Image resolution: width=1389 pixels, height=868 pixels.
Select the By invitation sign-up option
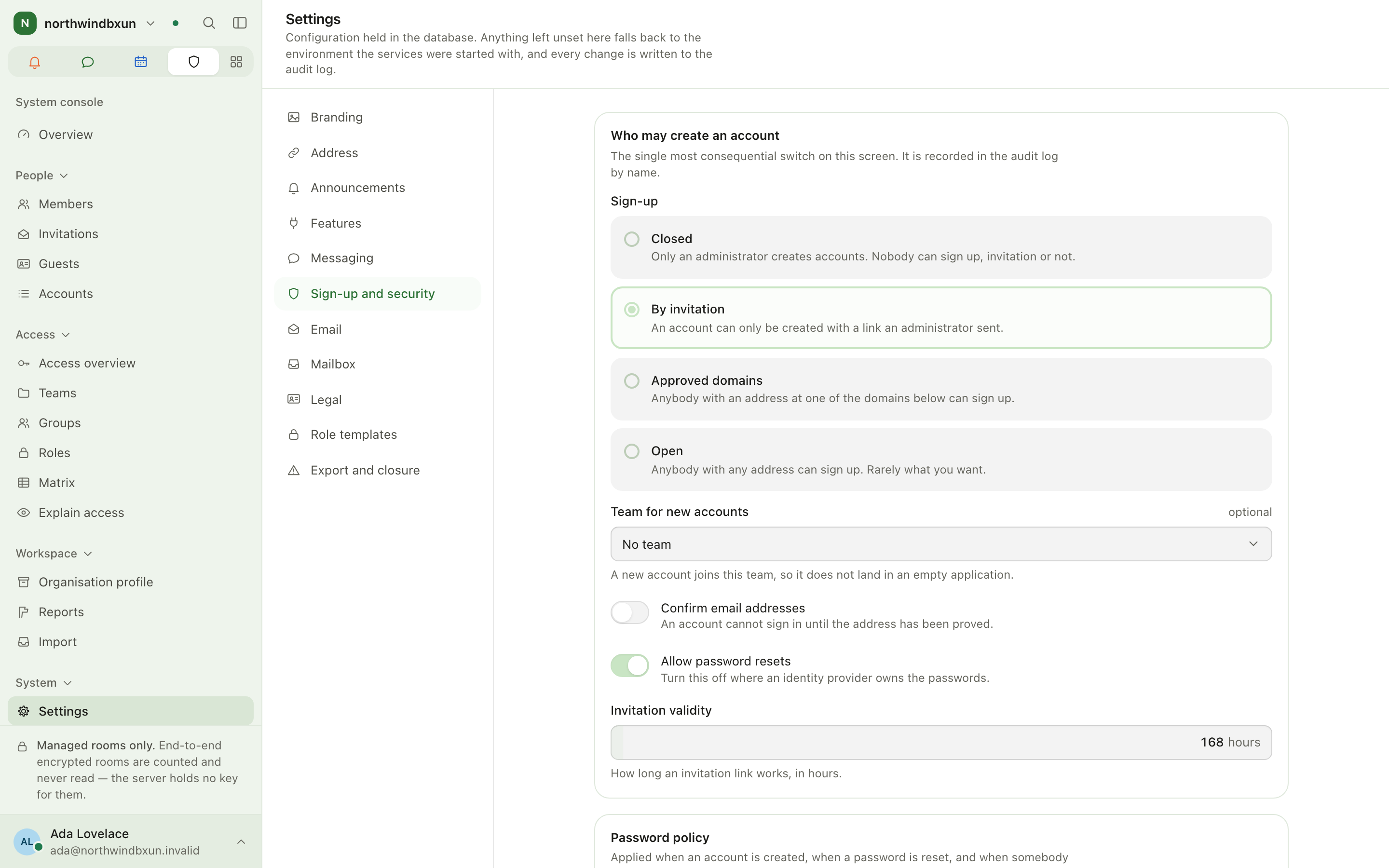click(941, 318)
